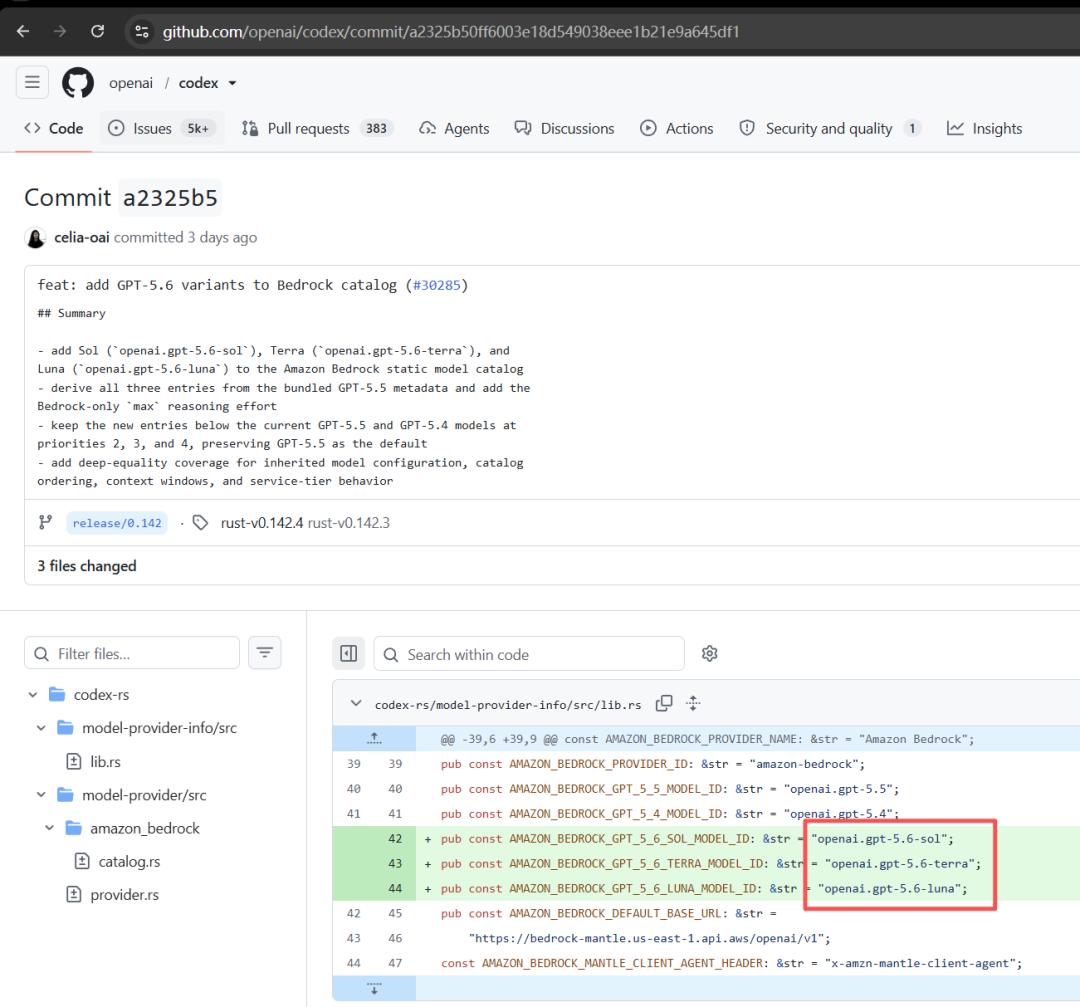1080x1007 pixels.
Task: Open the Pull requests tab
Action: (x=317, y=128)
